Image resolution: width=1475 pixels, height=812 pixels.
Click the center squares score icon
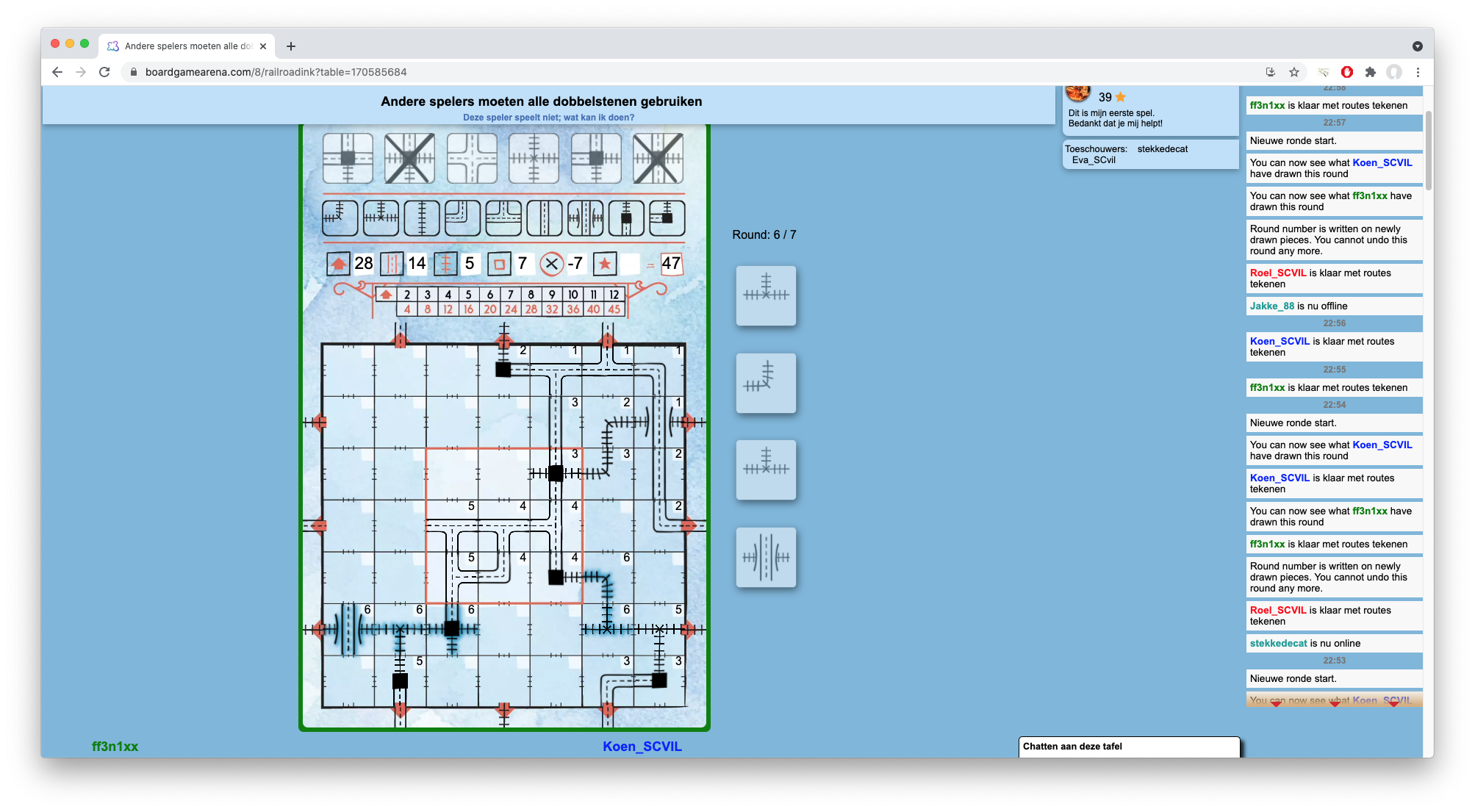tap(499, 263)
